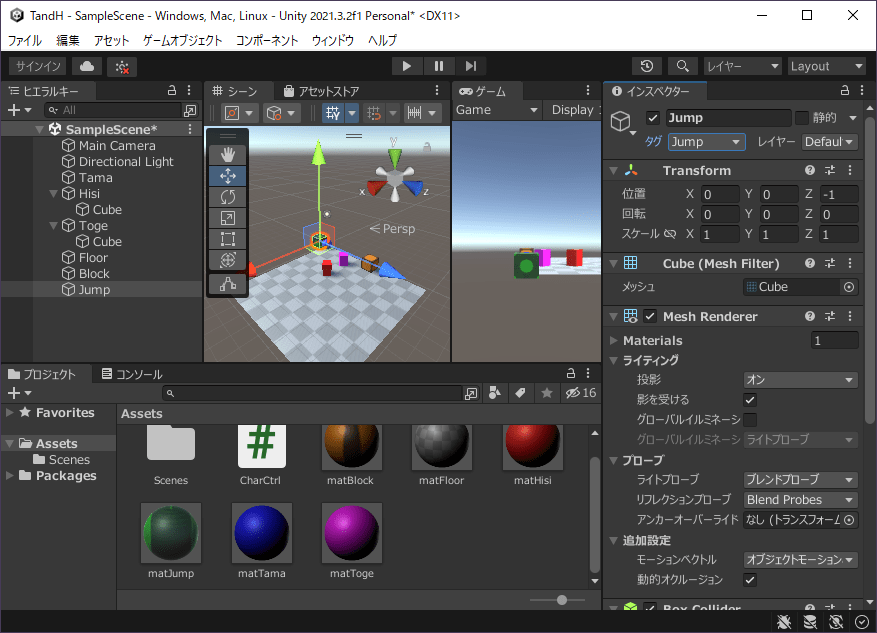Click the scene draw mode sphere icon
Screen dimensions: 877x633
pos(274,113)
